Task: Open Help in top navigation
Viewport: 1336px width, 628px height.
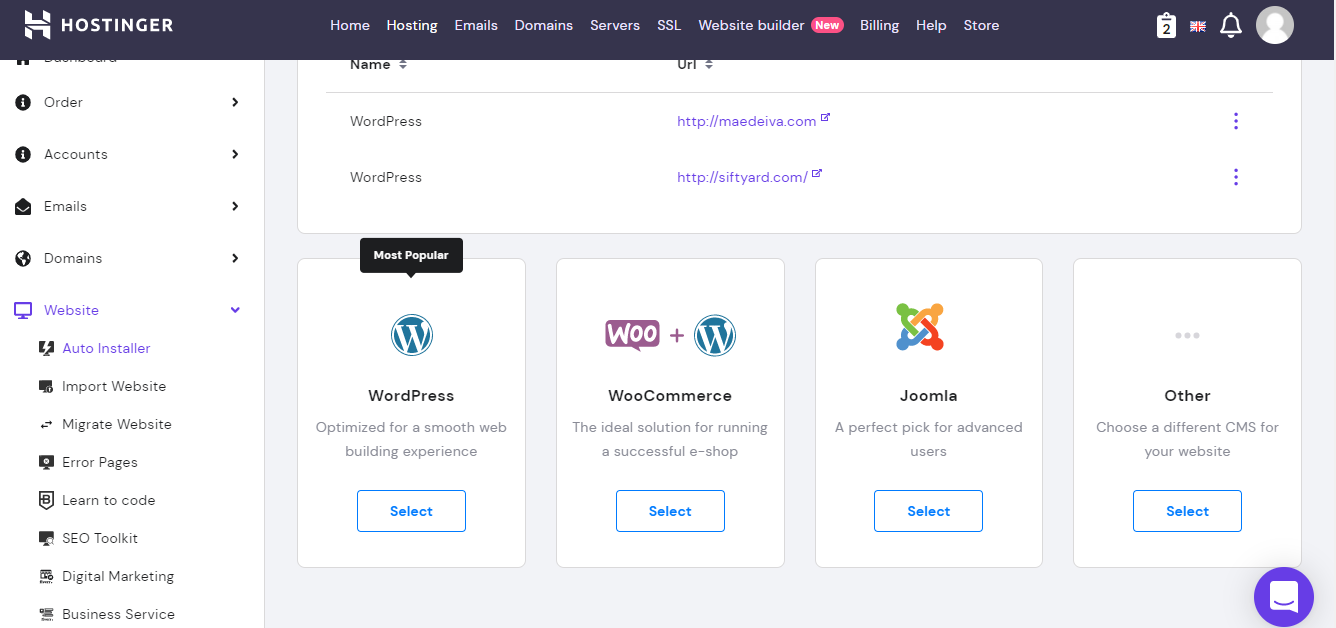Action: coord(931,25)
